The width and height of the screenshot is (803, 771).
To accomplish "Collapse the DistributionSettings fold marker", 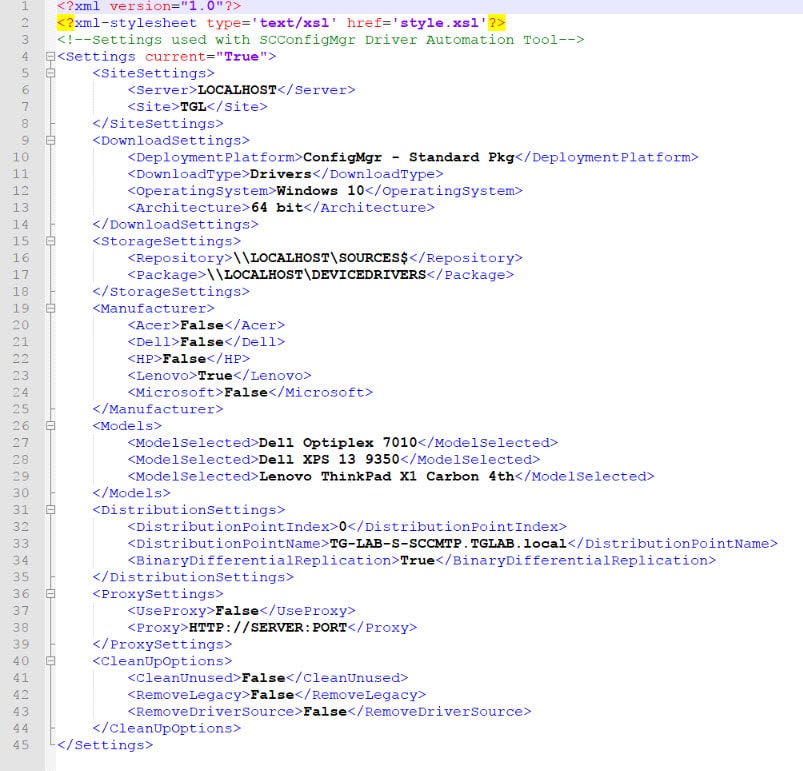I will (x=50, y=509).
